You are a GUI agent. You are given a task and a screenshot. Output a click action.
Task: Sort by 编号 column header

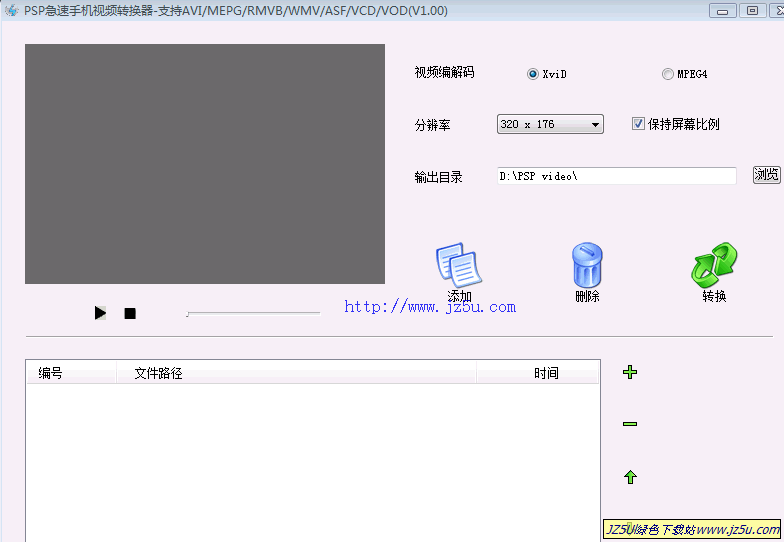click(x=71, y=373)
